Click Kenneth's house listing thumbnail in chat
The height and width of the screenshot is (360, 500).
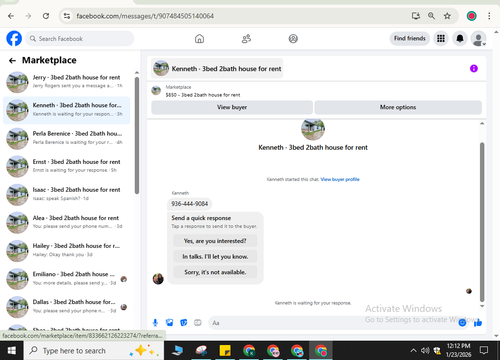point(313,129)
